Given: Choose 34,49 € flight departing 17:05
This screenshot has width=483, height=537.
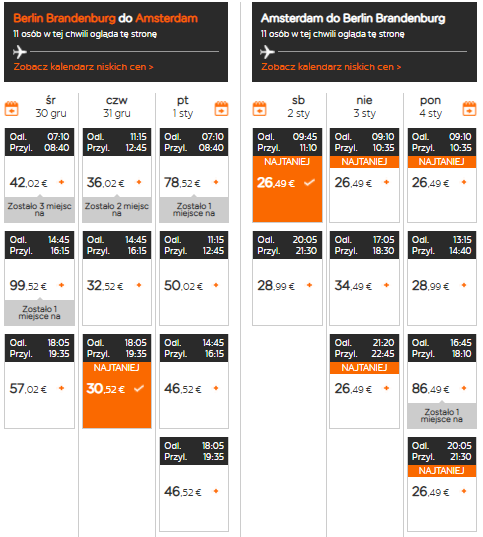Looking at the screenshot, I should click(x=364, y=278).
